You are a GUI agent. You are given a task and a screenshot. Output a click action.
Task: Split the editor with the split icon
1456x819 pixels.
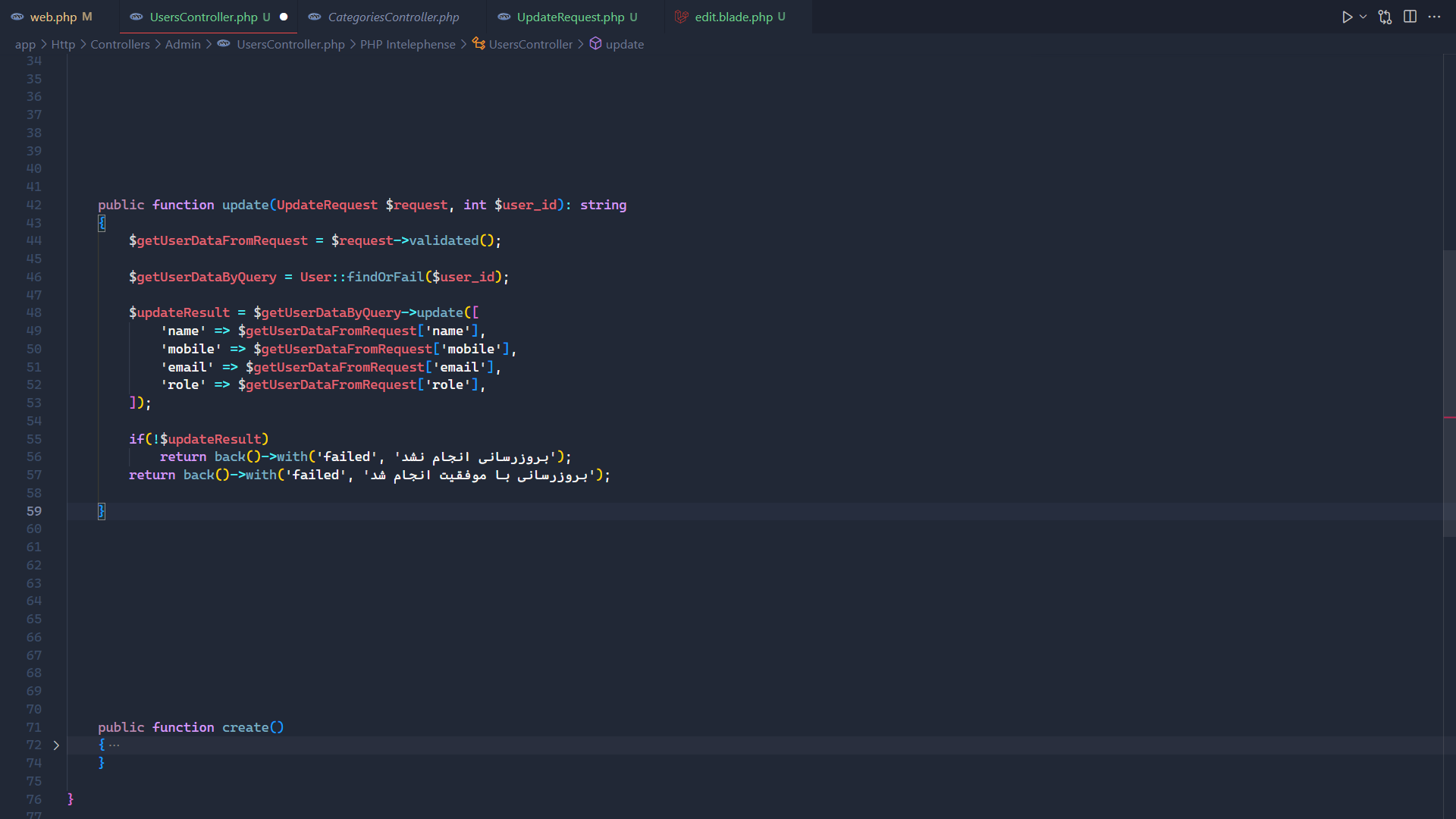pyautogui.click(x=1410, y=17)
